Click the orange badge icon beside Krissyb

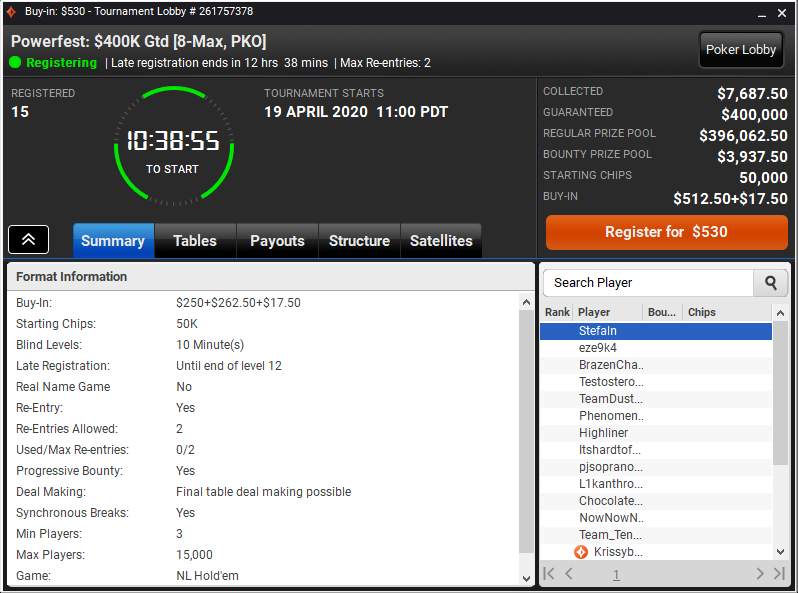[581, 552]
